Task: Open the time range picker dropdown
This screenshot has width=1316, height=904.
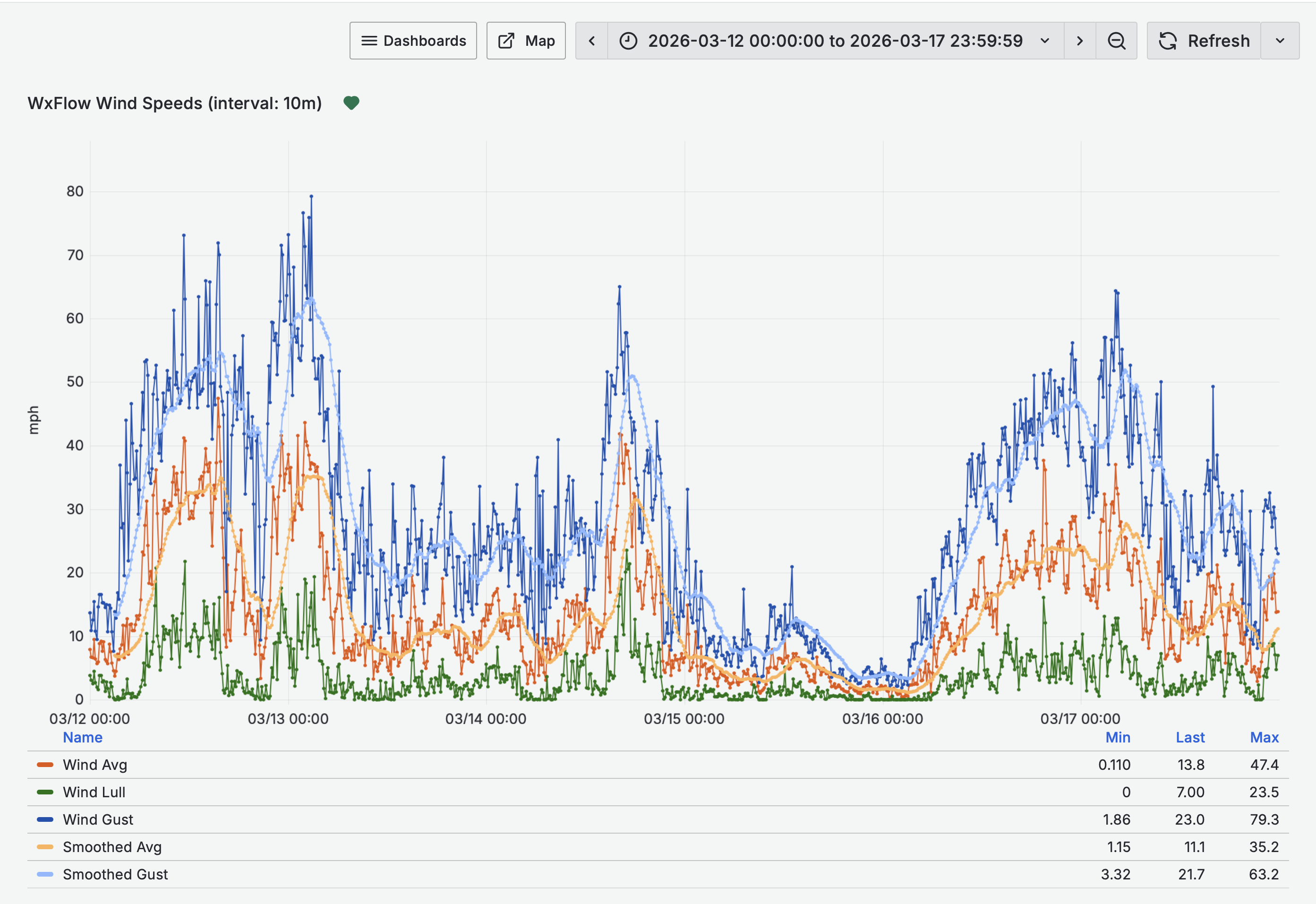Action: click(x=1045, y=41)
